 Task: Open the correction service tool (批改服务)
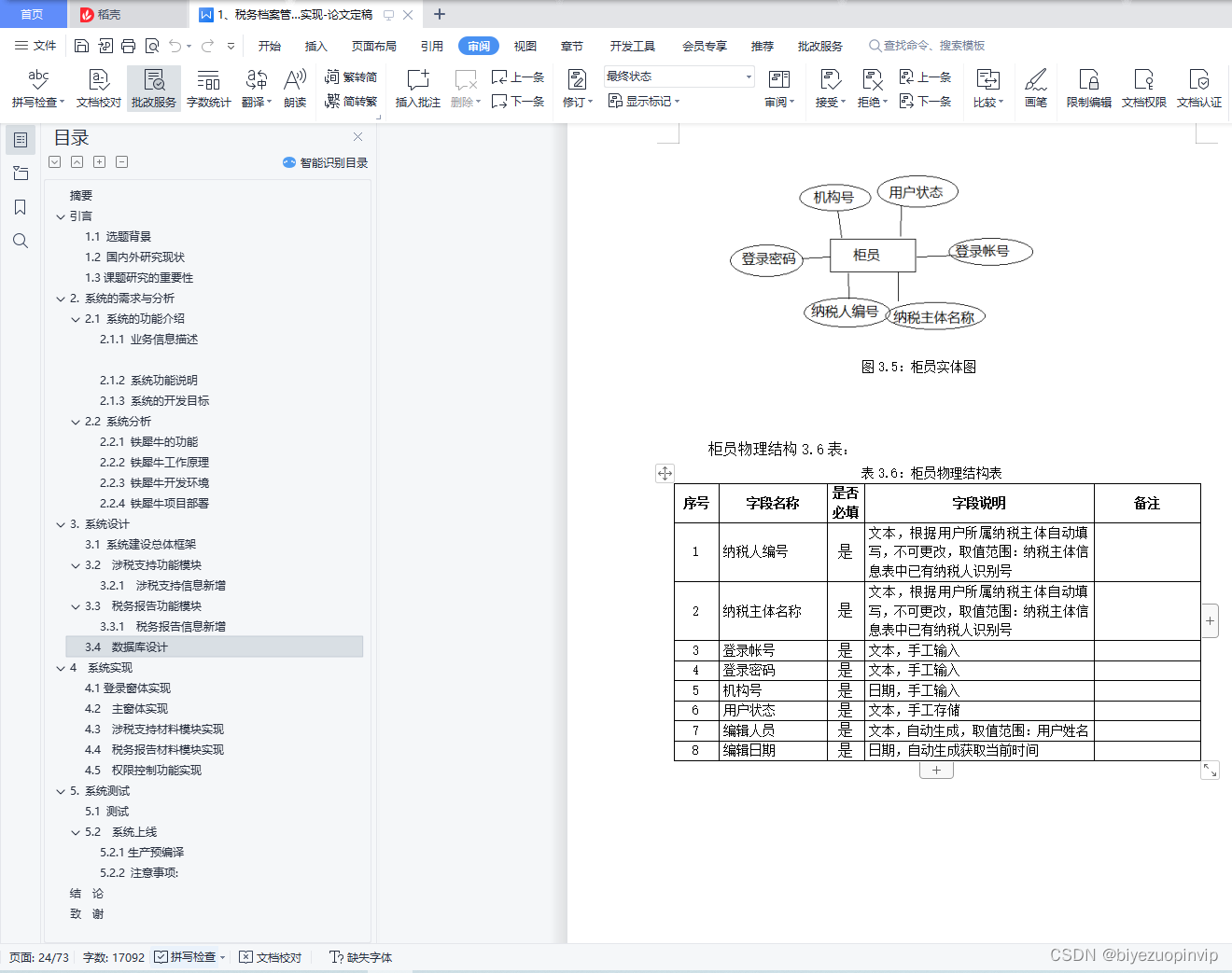tap(154, 89)
